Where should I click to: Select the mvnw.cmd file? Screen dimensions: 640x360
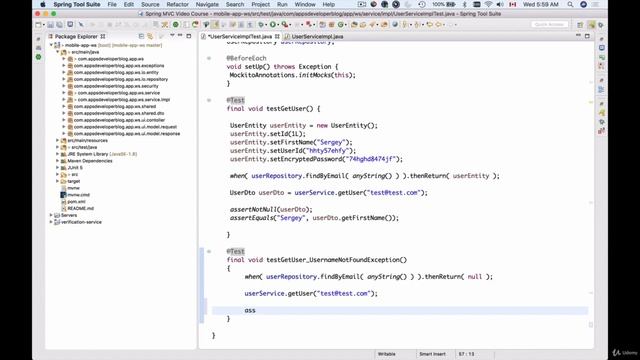pyautogui.click(x=78, y=195)
